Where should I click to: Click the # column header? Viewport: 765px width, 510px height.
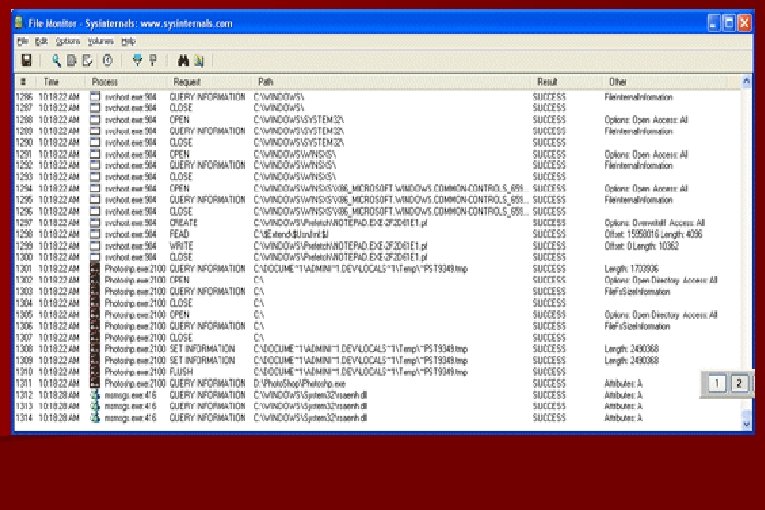click(x=24, y=82)
